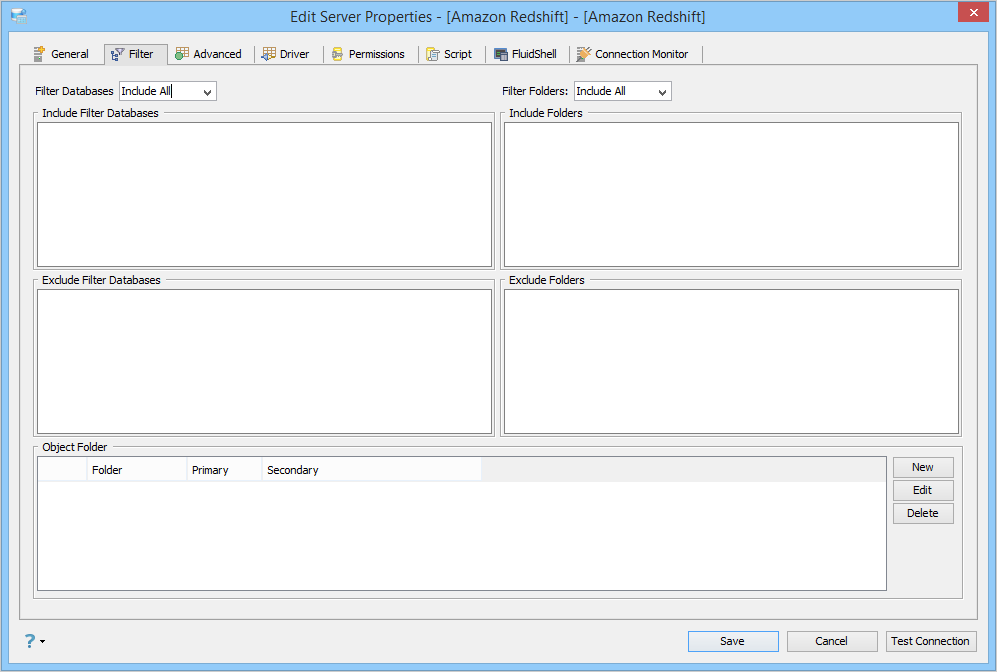The image size is (997, 672).
Task: Click the help question mark icon
Action: click(29, 641)
